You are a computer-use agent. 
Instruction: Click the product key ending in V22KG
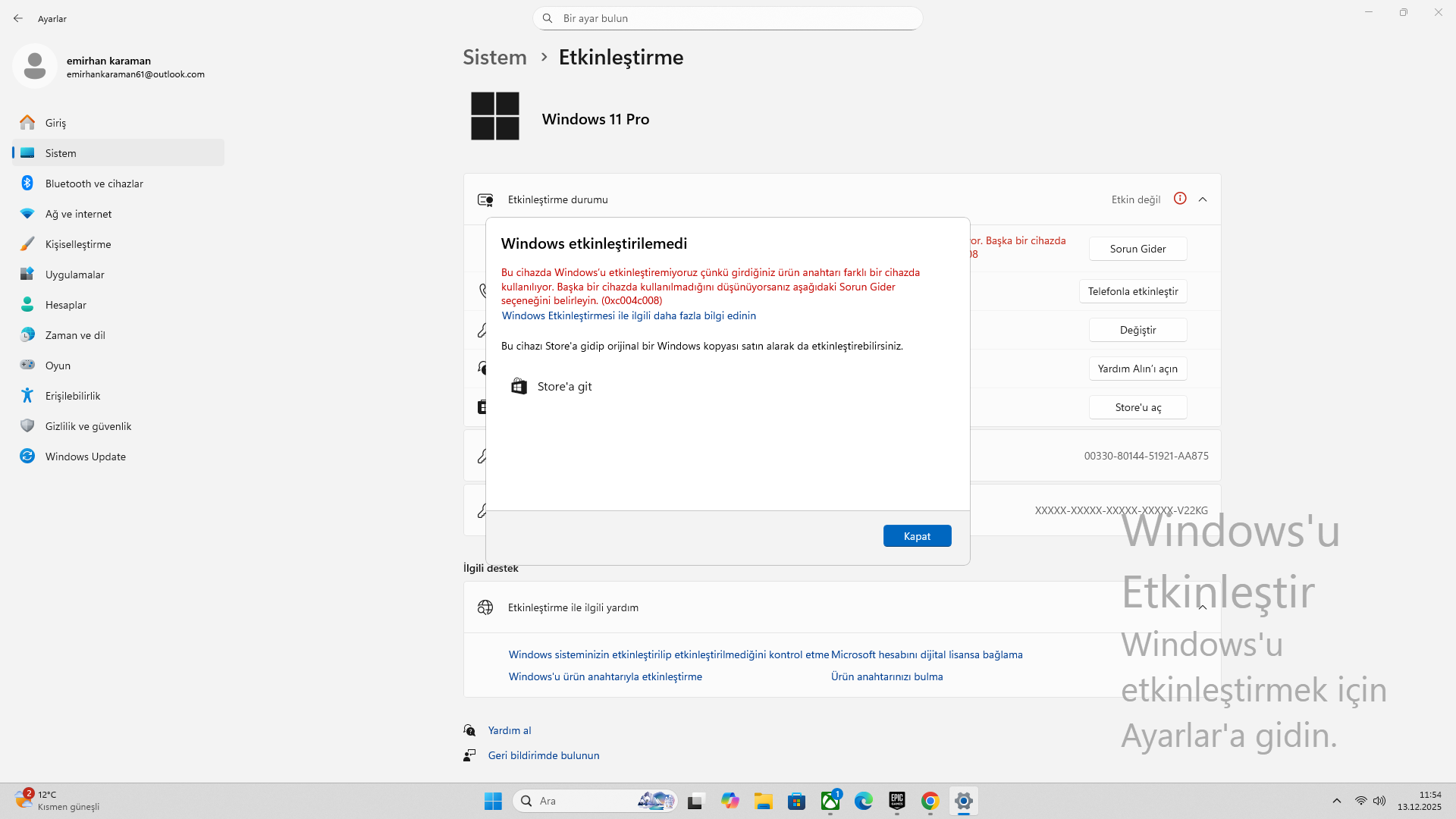click(x=1121, y=510)
